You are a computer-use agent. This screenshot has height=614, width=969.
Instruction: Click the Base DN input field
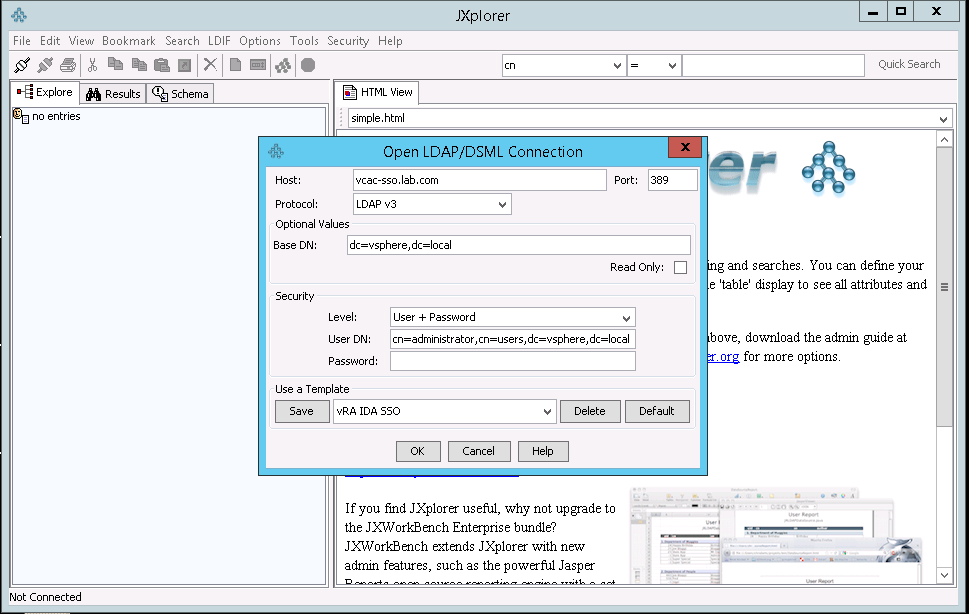click(x=518, y=245)
